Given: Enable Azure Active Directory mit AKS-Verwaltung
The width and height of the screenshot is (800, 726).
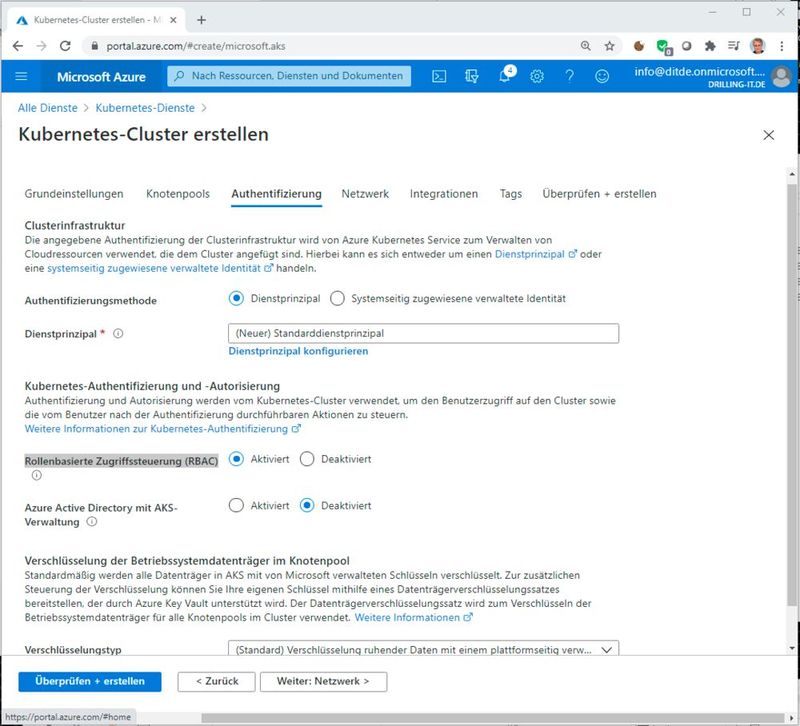Looking at the screenshot, I should pyautogui.click(x=236, y=506).
